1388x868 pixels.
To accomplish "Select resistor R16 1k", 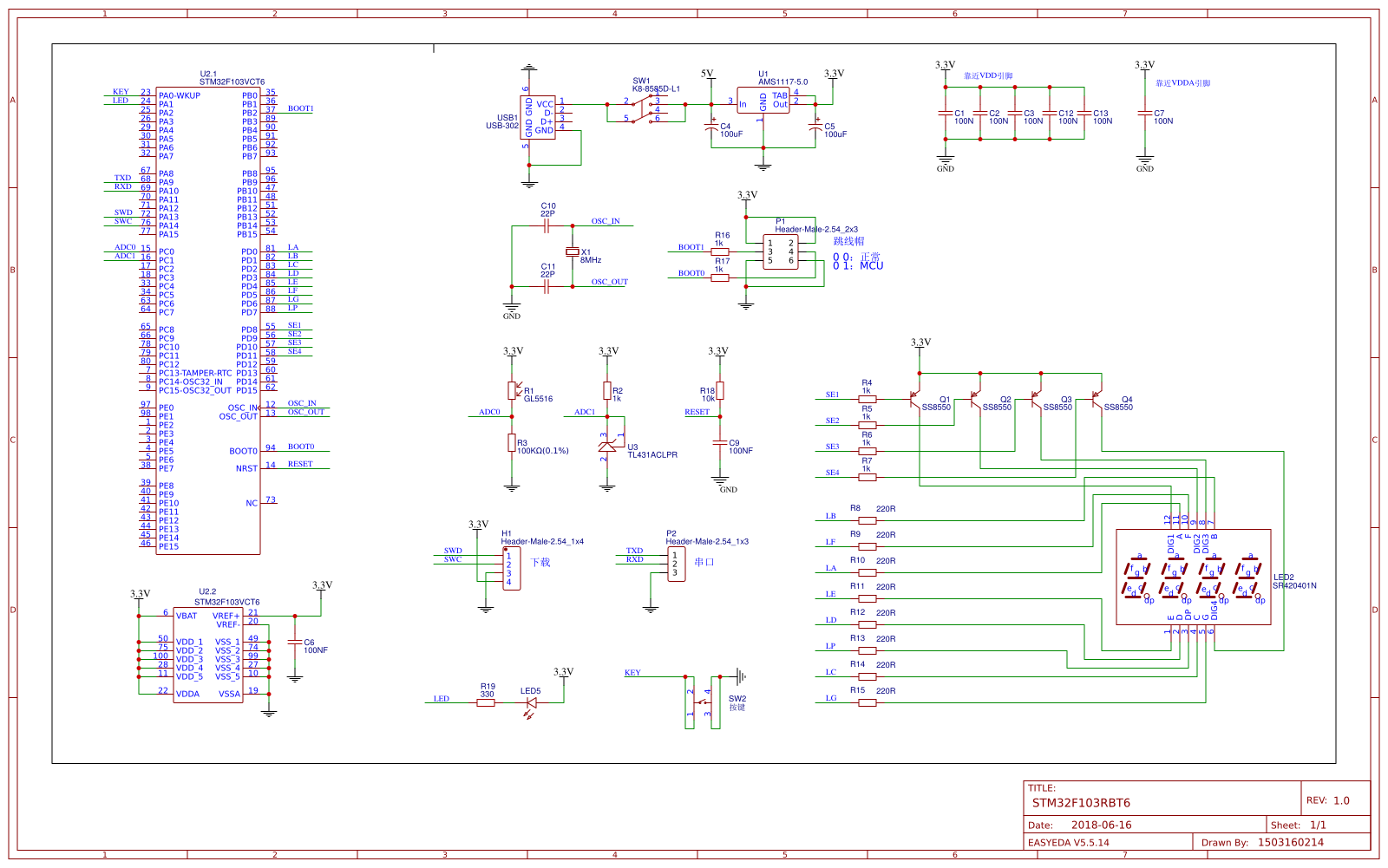I will pyautogui.click(x=720, y=252).
